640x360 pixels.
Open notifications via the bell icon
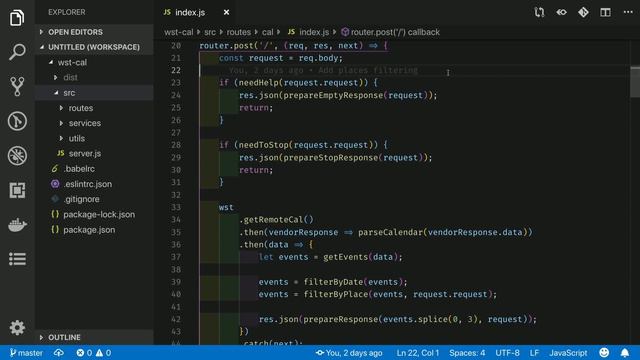tap(624, 353)
